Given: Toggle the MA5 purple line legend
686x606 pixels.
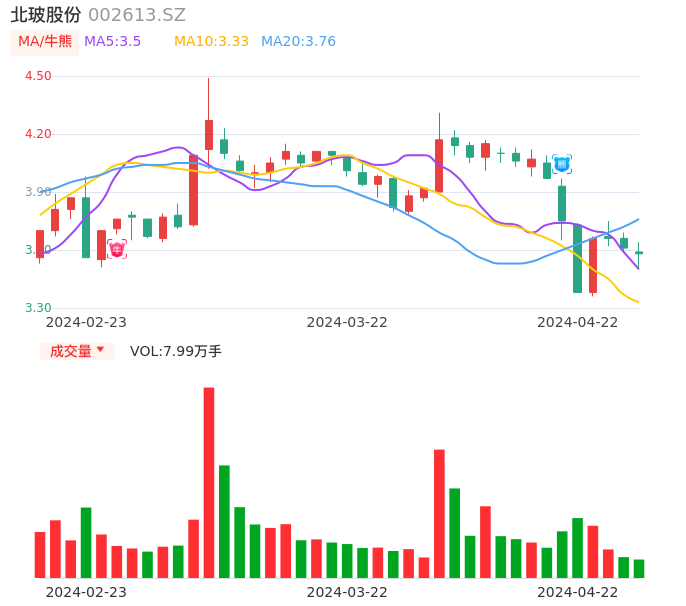Looking at the screenshot, I should tap(112, 41).
